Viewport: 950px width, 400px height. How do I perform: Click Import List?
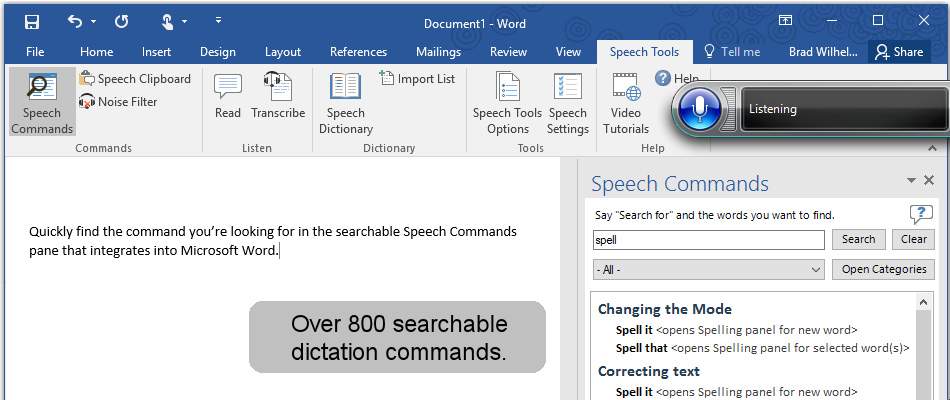[417, 79]
